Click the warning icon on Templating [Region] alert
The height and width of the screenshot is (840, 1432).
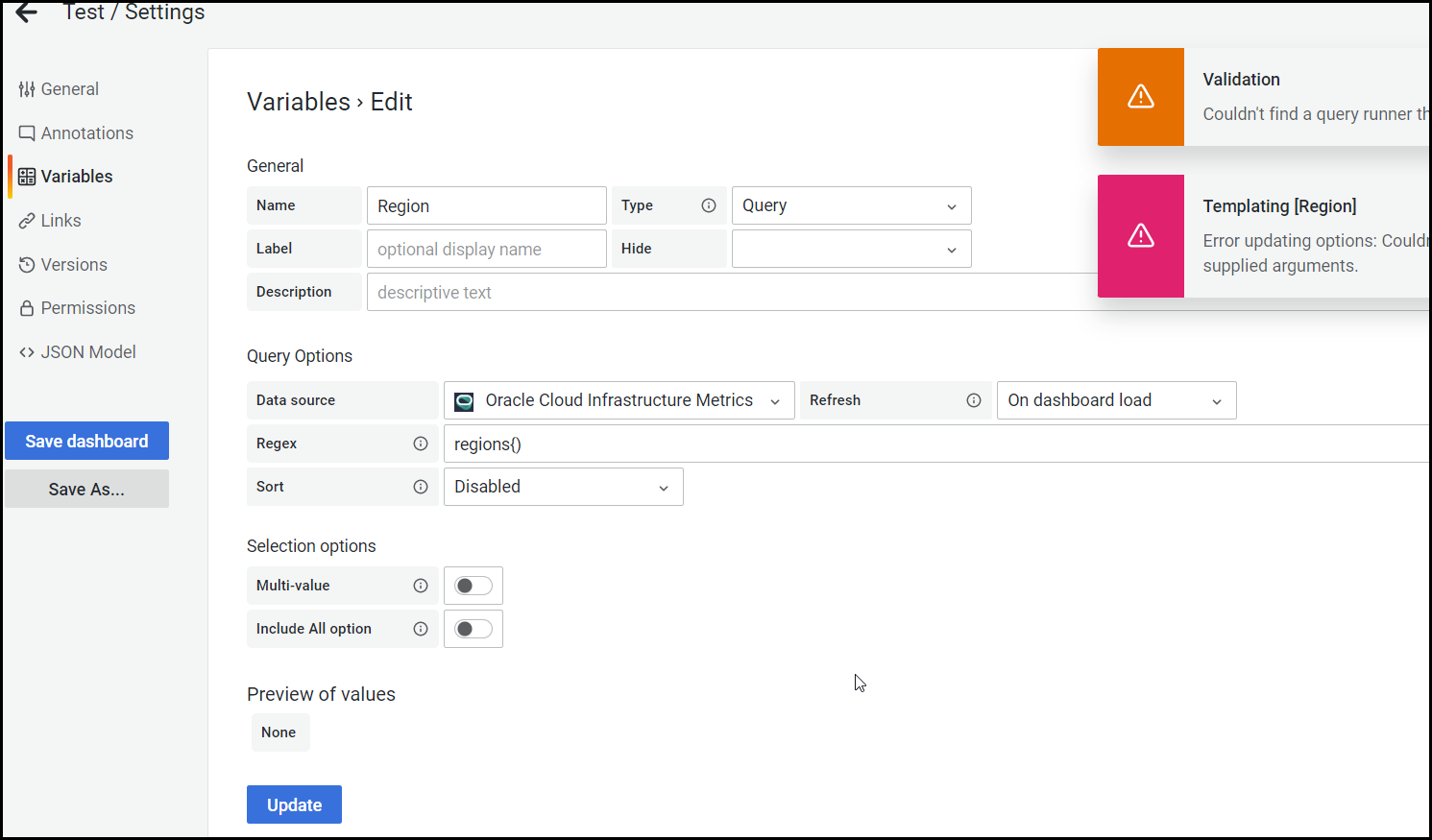[x=1140, y=235]
